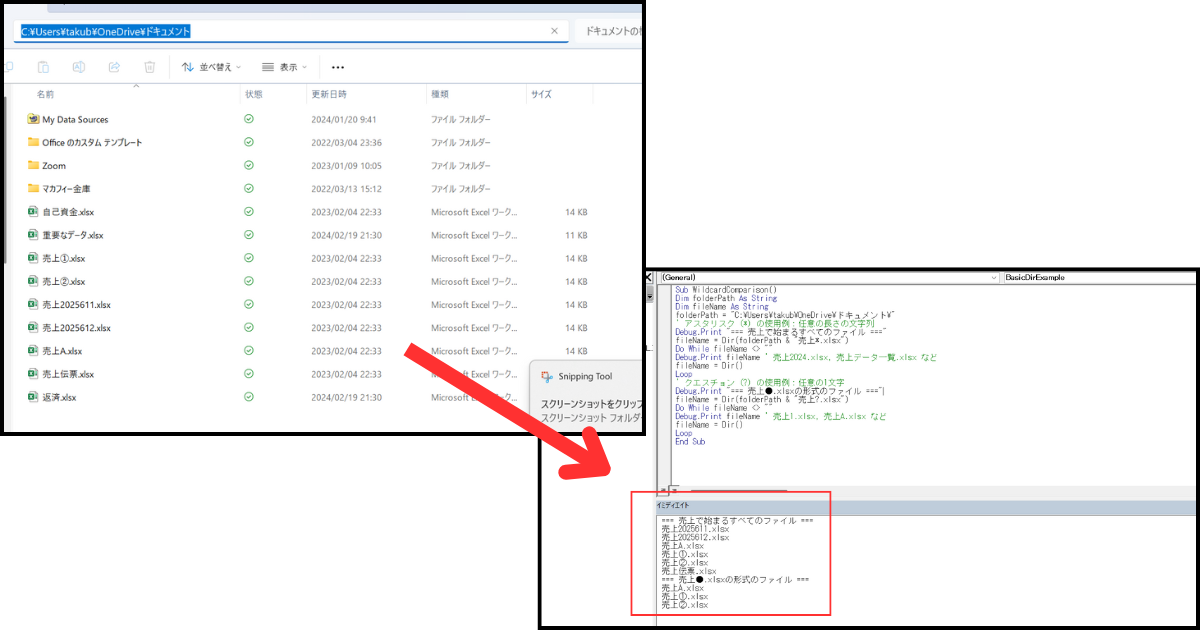Click the Sub WildcardComparison() code line
This screenshot has width=1200, height=630.
(726, 290)
